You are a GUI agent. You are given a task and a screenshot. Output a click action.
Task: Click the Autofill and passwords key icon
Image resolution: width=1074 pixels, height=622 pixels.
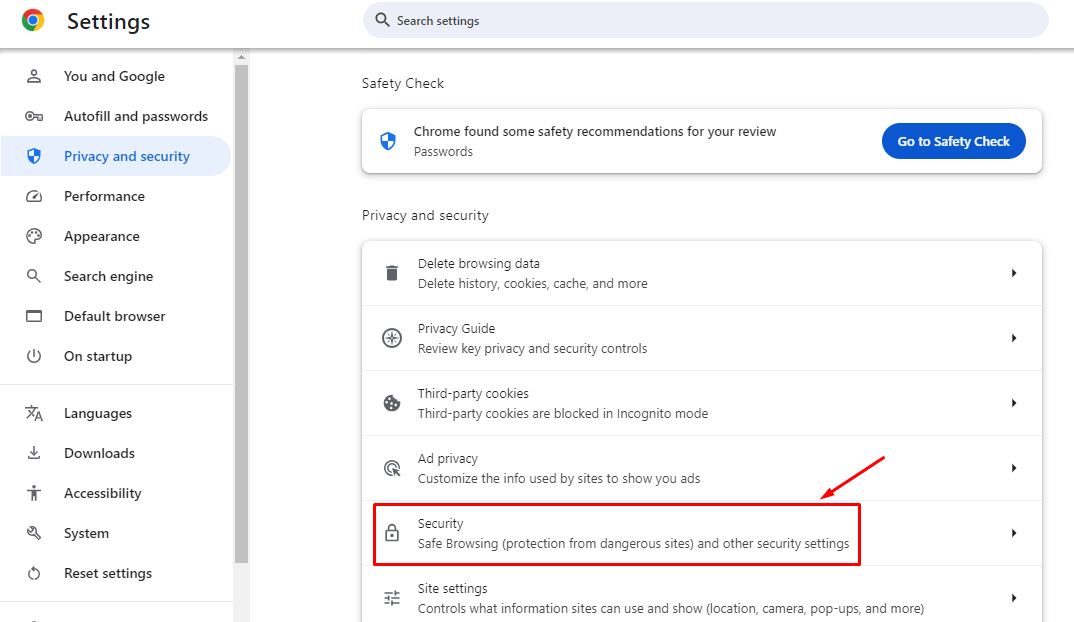pos(34,116)
